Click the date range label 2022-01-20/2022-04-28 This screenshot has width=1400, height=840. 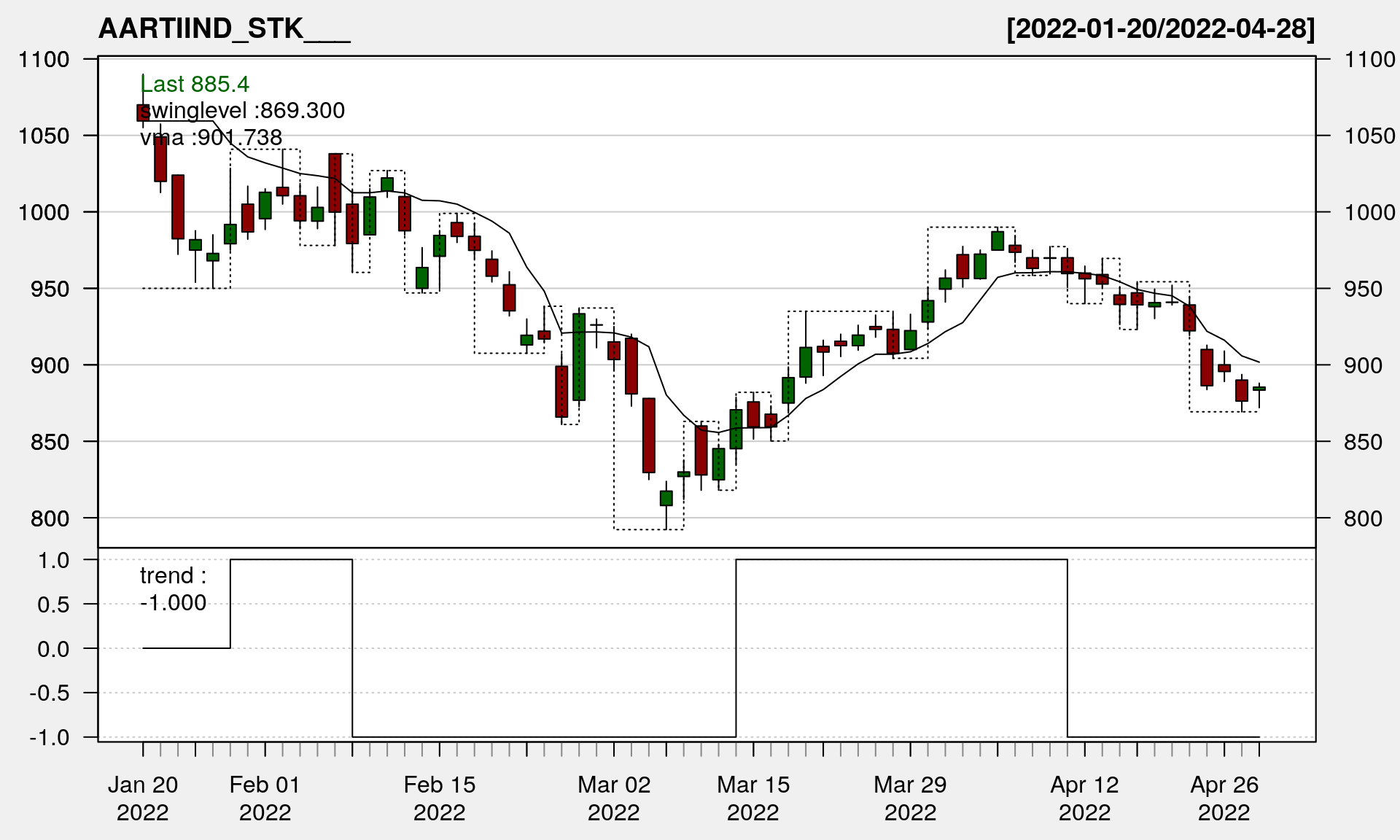point(1160,29)
